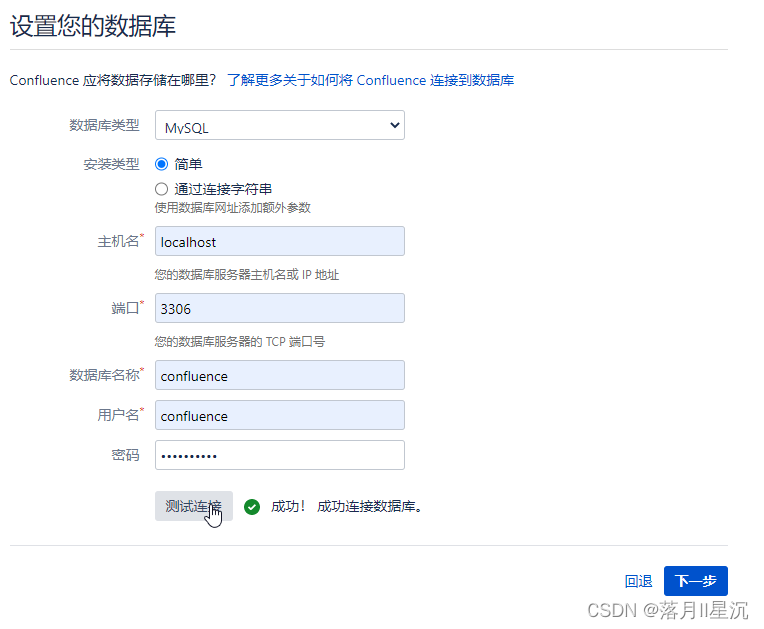This screenshot has width=764, height=629.
Task: Select the 简单 installation type radio button
Action: 161,164
